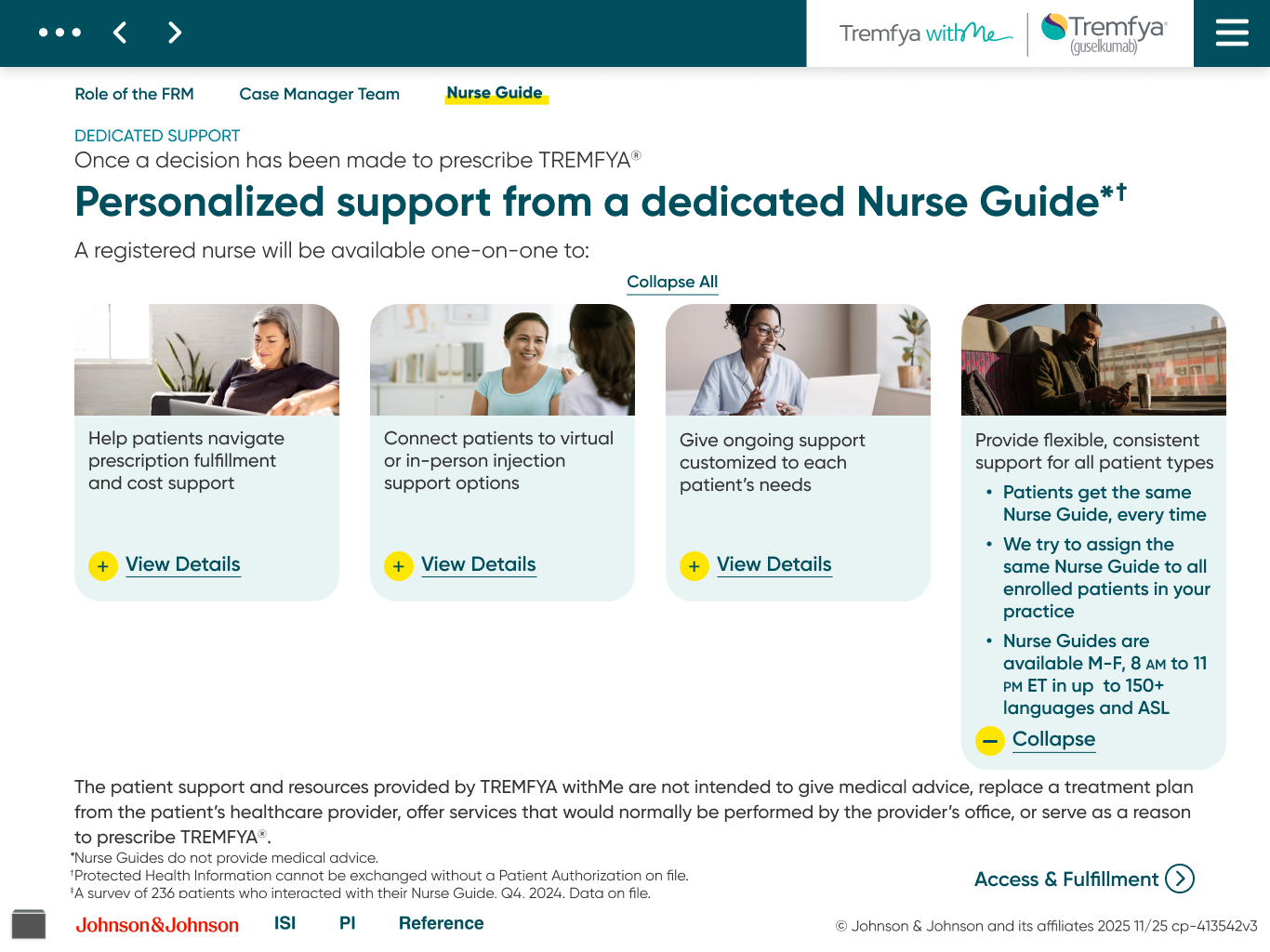Click the Access & Fulfillment arrow circle icon

pos(1180,879)
